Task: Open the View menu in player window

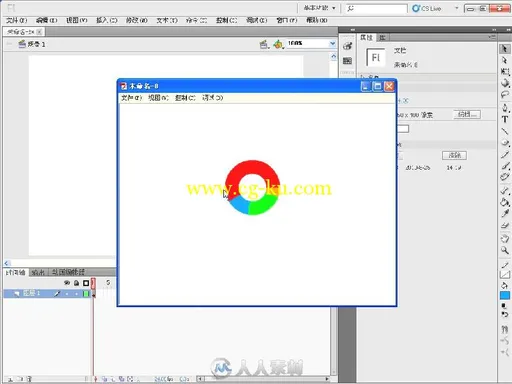Action: (158, 98)
